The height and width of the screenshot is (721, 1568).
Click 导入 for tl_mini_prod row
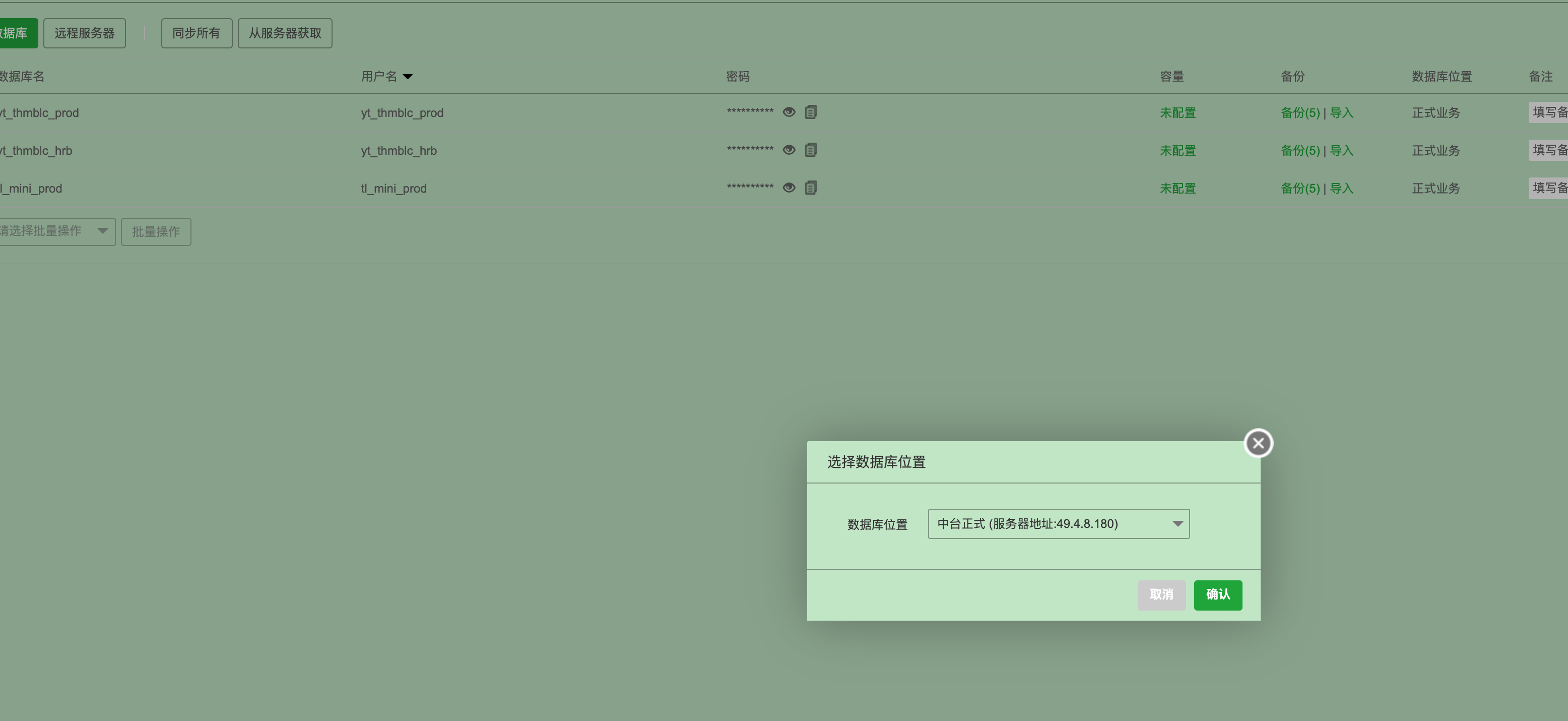coord(1342,188)
